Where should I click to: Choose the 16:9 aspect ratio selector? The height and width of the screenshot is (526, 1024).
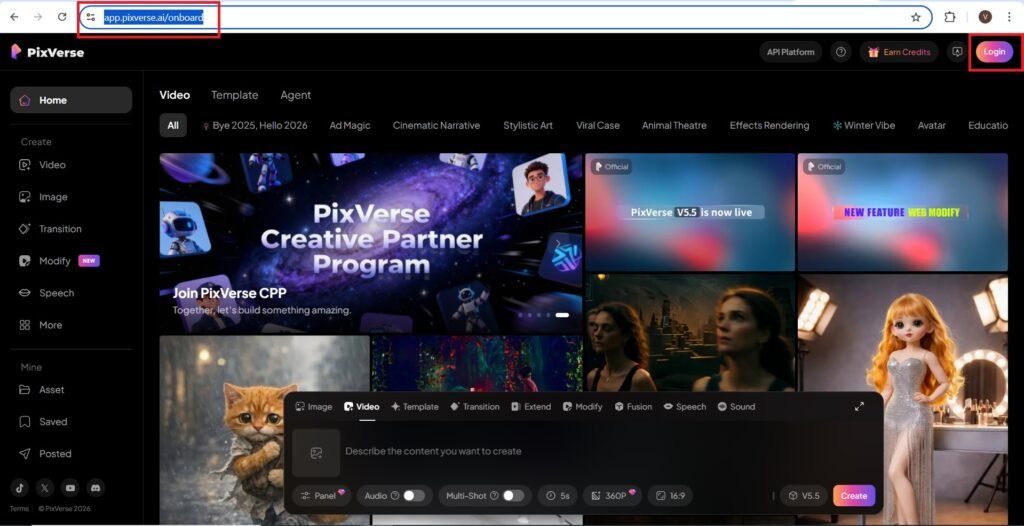tap(670, 495)
